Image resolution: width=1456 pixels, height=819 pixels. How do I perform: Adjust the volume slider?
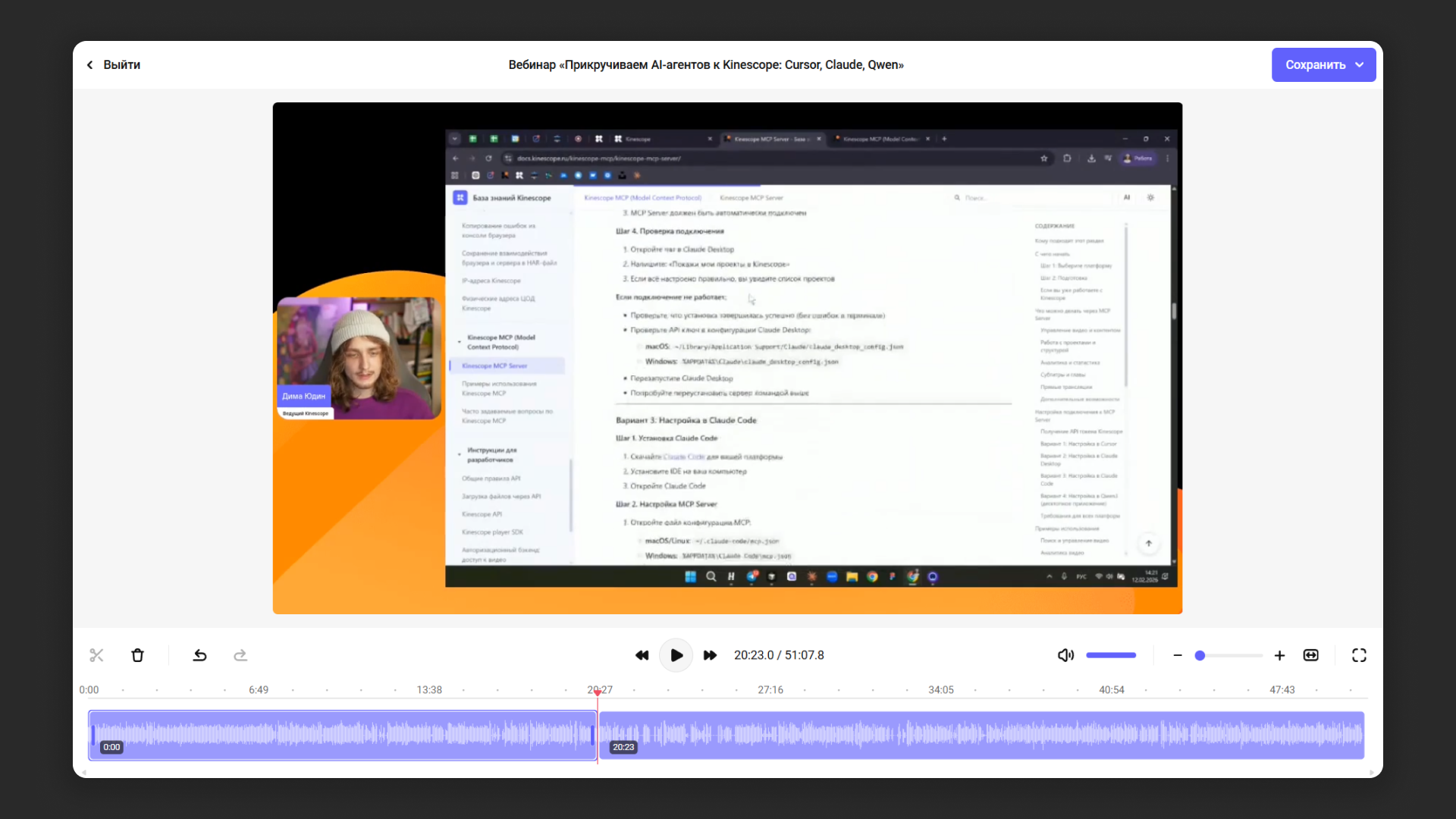point(1111,655)
